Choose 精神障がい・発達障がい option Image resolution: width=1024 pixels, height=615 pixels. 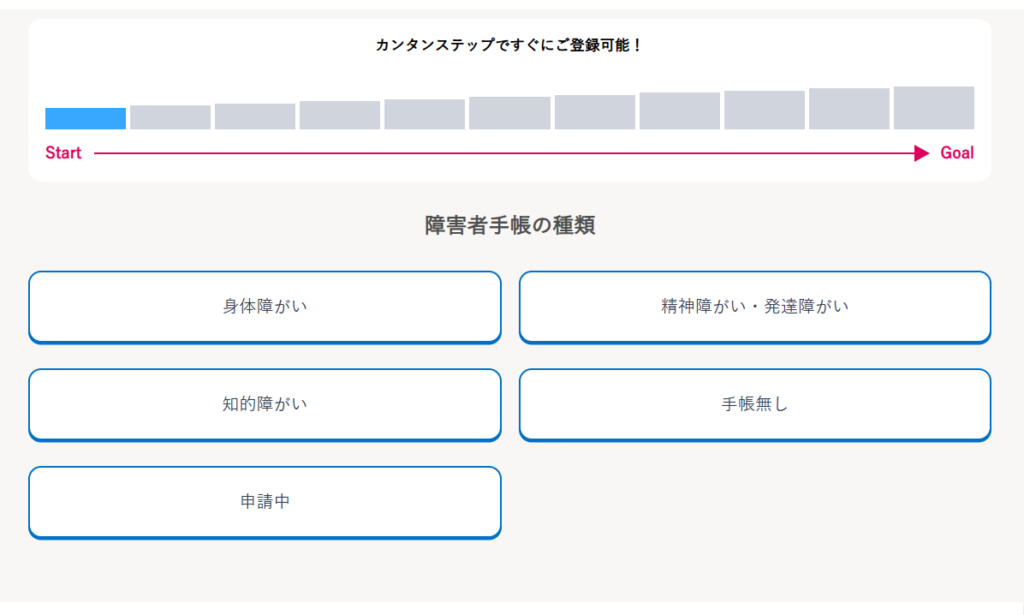tap(755, 307)
